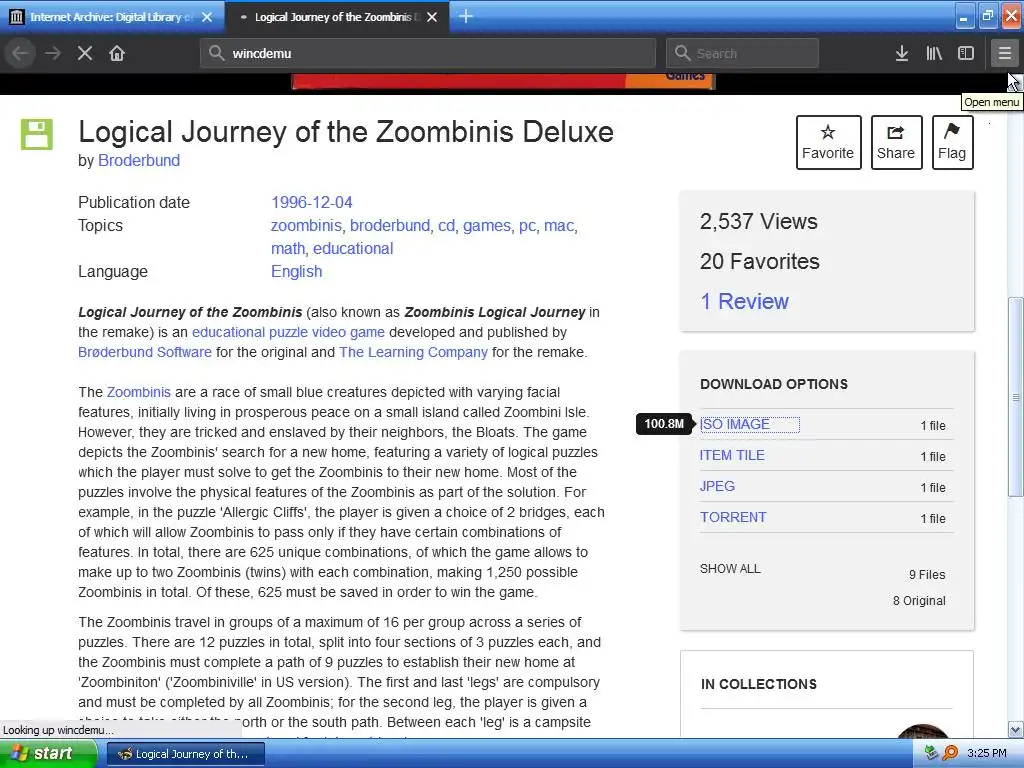Open the ITEM TILE download option
The height and width of the screenshot is (768, 1024).
[x=732, y=455]
